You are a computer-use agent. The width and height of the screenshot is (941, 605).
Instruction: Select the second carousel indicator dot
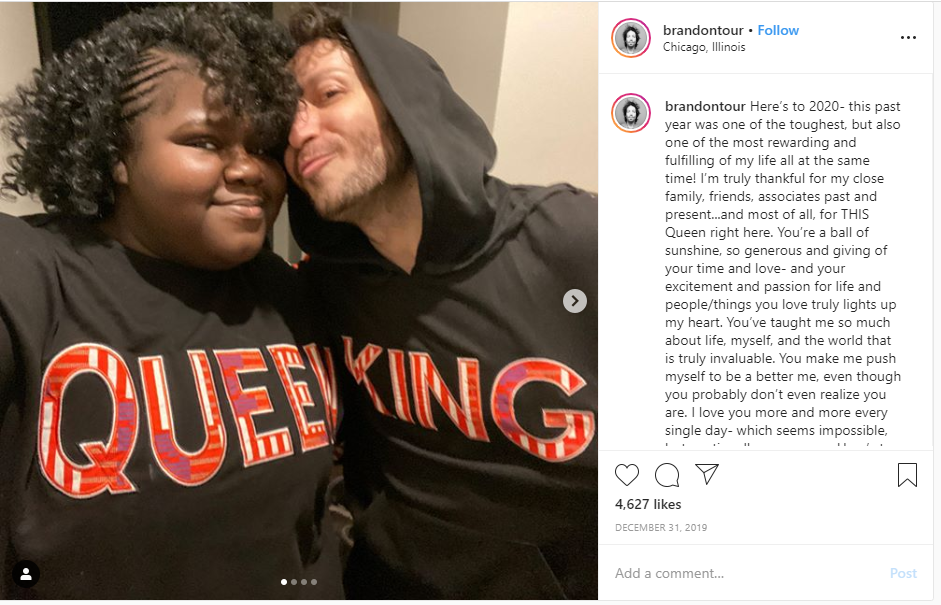(x=293, y=579)
